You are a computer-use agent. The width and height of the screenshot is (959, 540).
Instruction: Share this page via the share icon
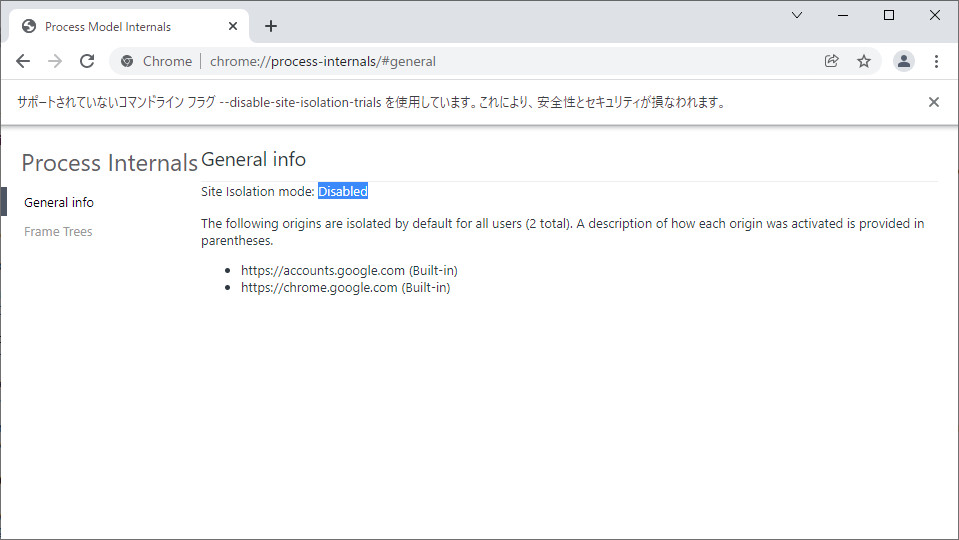click(831, 61)
